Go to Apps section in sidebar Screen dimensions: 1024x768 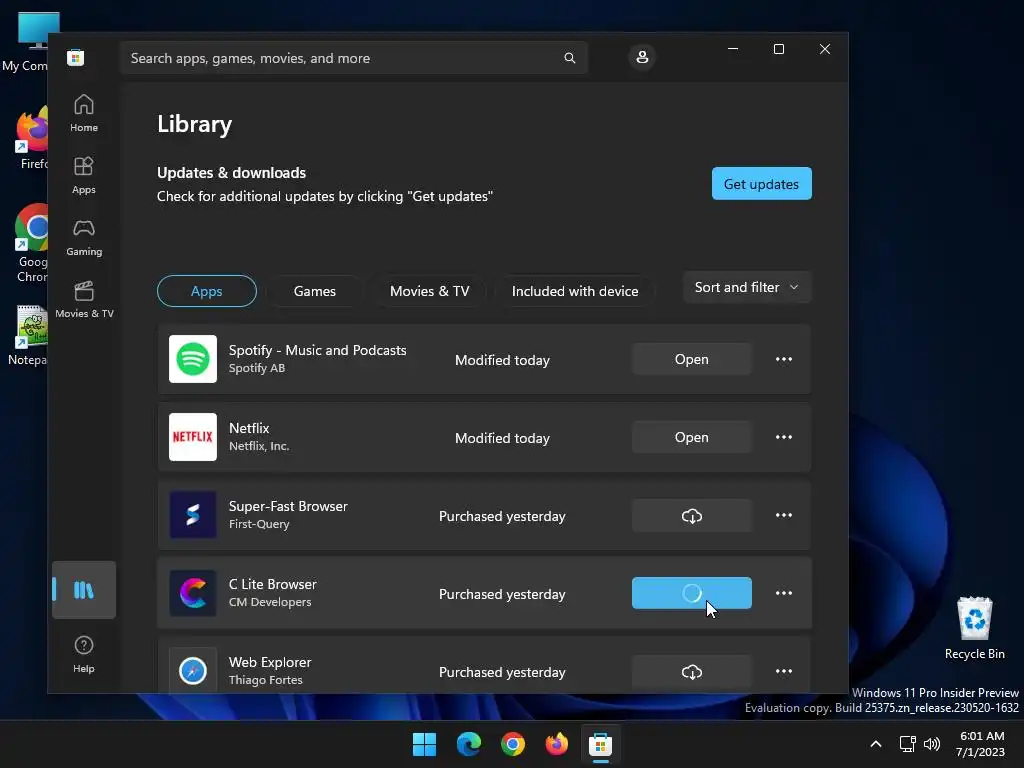coord(84,176)
